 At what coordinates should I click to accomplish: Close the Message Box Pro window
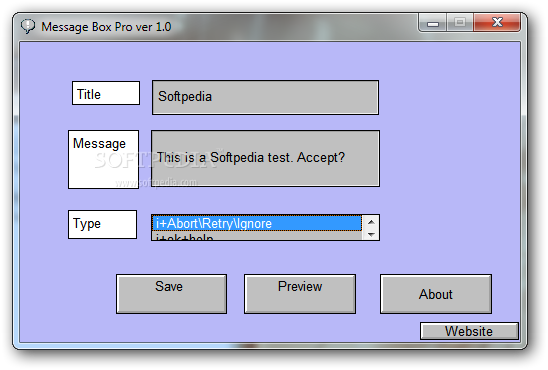click(497, 23)
